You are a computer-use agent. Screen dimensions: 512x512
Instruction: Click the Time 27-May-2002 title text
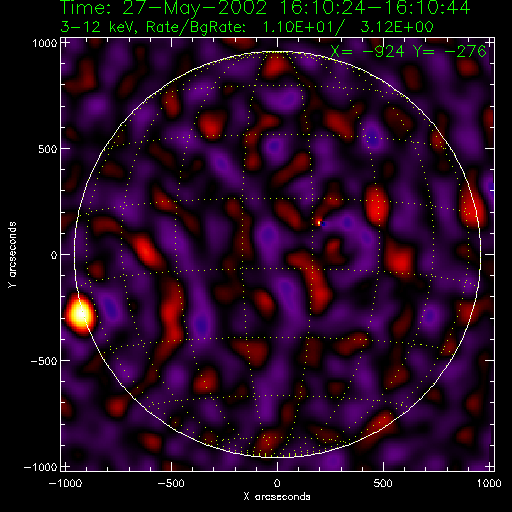[x=265, y=8]
